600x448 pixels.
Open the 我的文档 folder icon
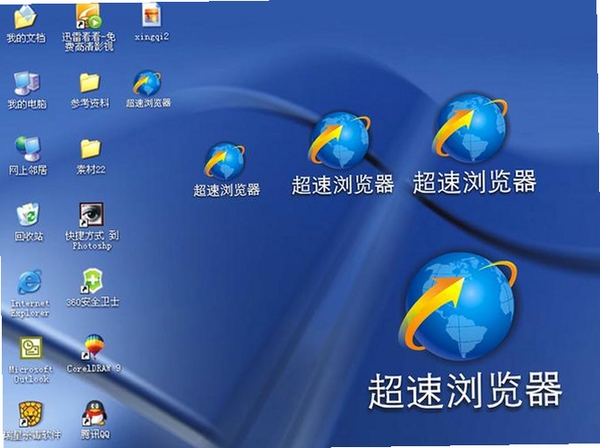coord(26,18)
